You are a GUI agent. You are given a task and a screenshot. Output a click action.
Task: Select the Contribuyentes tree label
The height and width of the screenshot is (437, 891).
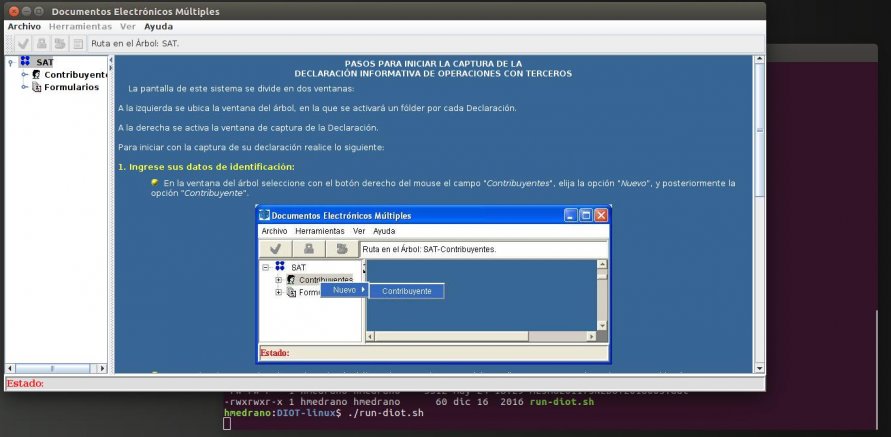pos(76,74)
